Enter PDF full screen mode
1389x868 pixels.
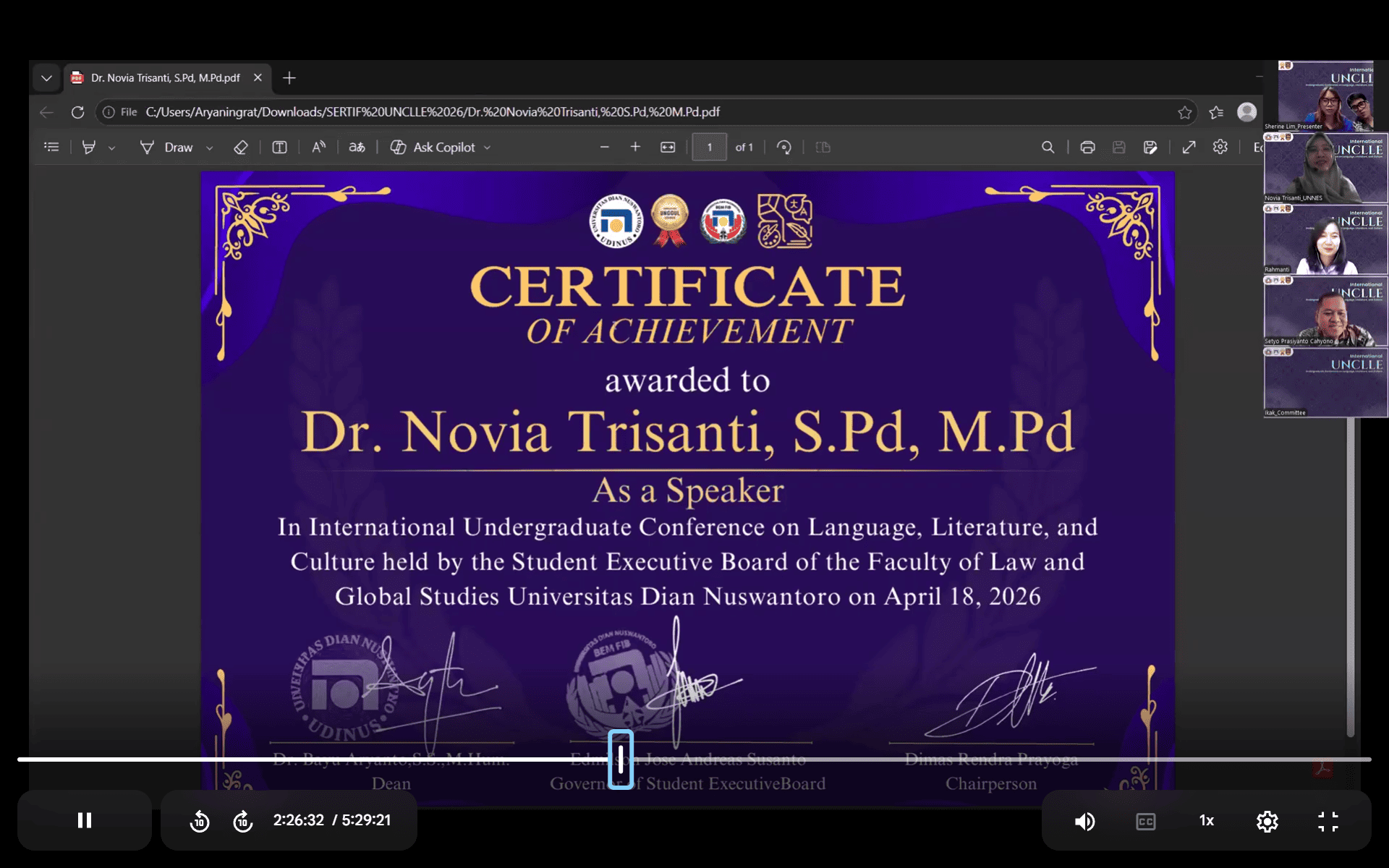click(1189, 147)
